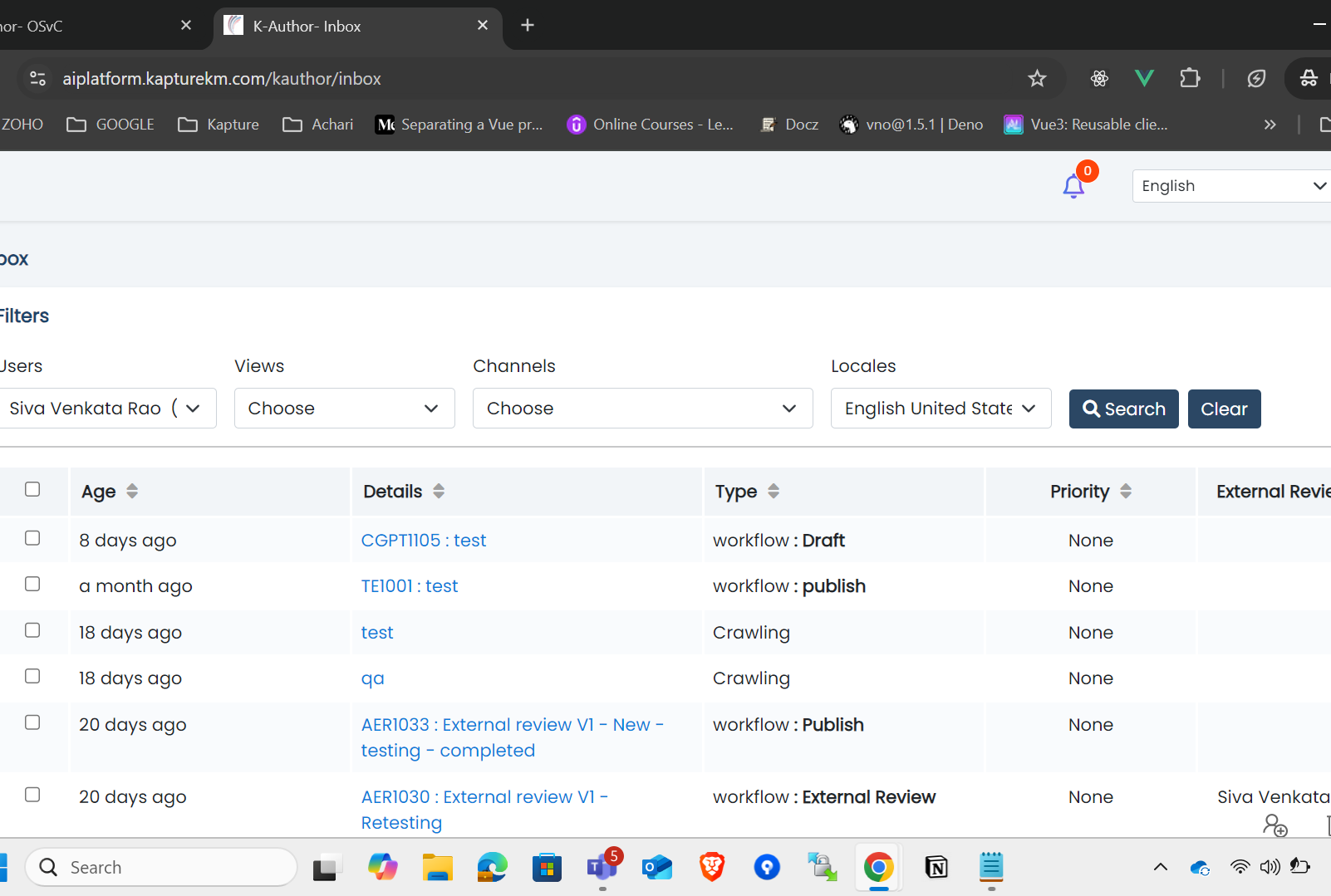Click the Search filter button
The width and height of the screenshot is (1331, 896).
pos(1123,409)
